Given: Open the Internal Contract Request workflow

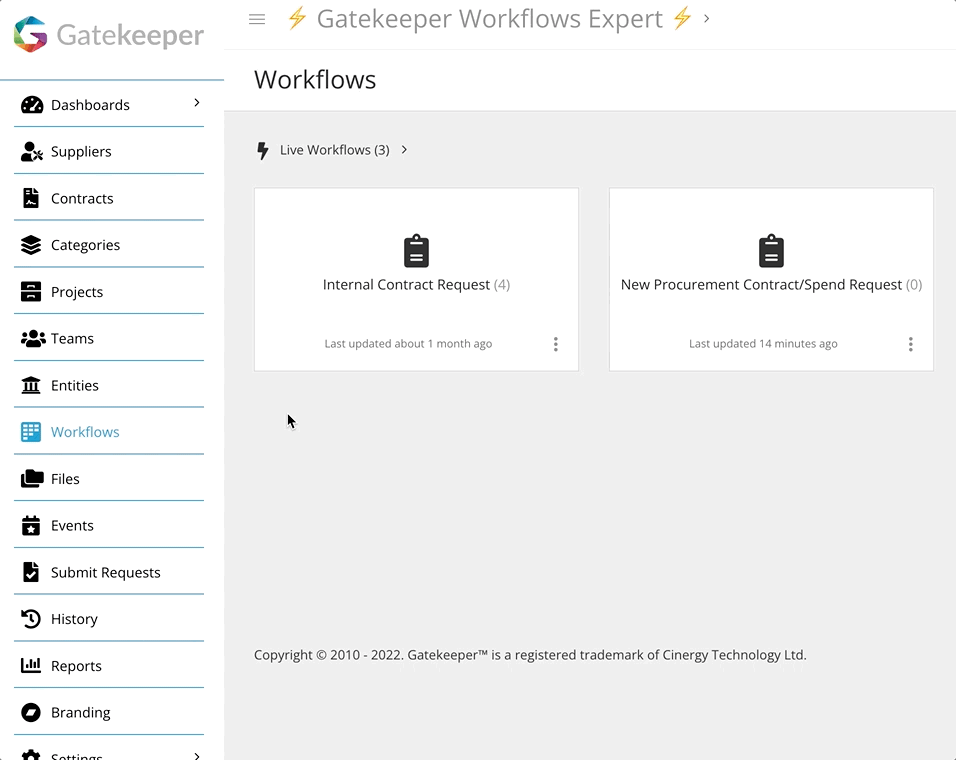Looking at the screenshot, I should 416,279.
